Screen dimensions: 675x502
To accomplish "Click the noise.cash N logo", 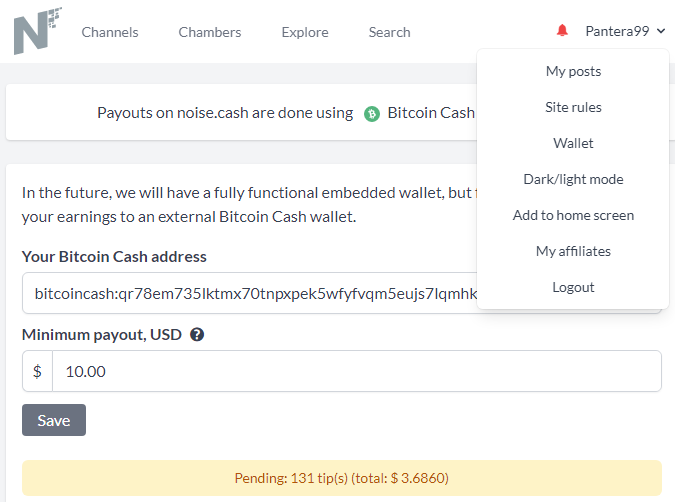I will (37, 31).
